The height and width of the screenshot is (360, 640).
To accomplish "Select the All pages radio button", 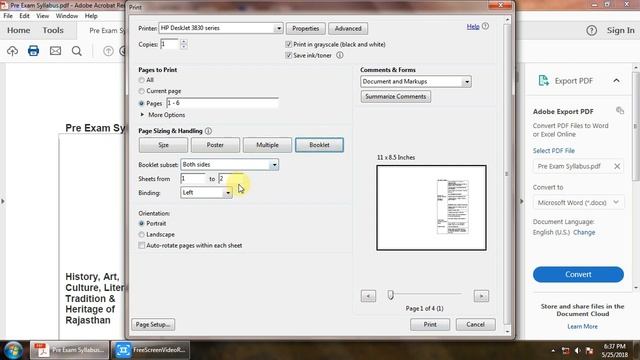I will (x=142, y=80).
